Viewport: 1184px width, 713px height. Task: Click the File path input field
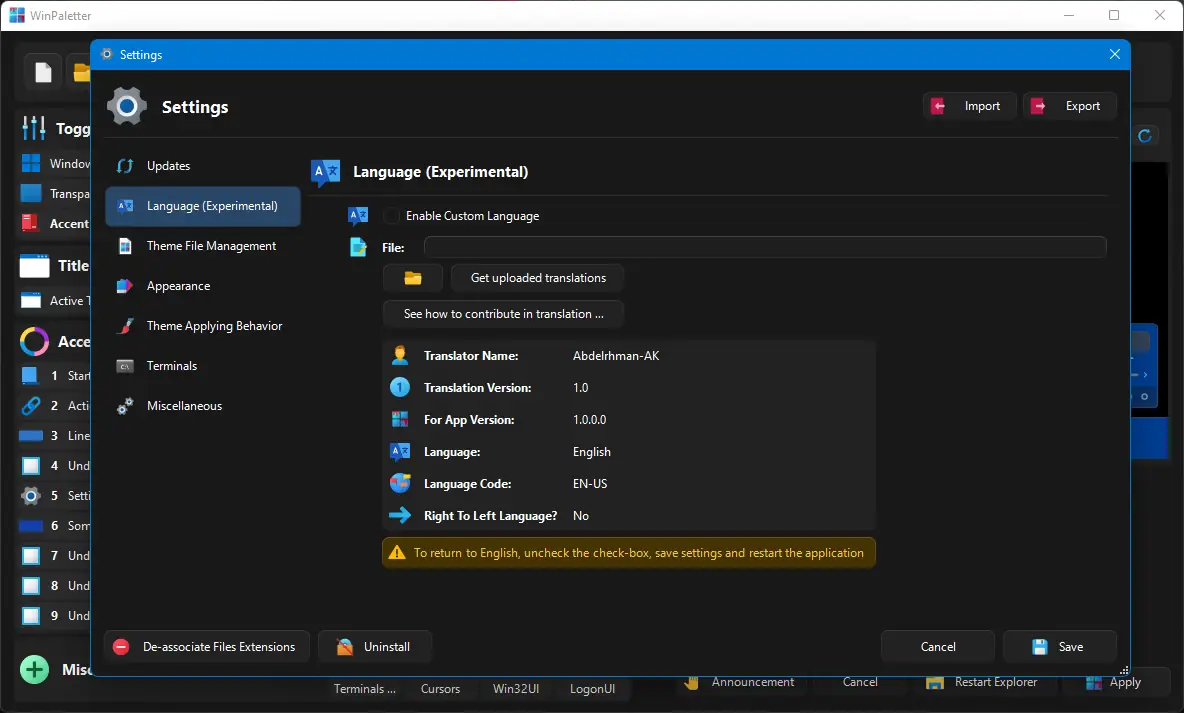[765, 247]
